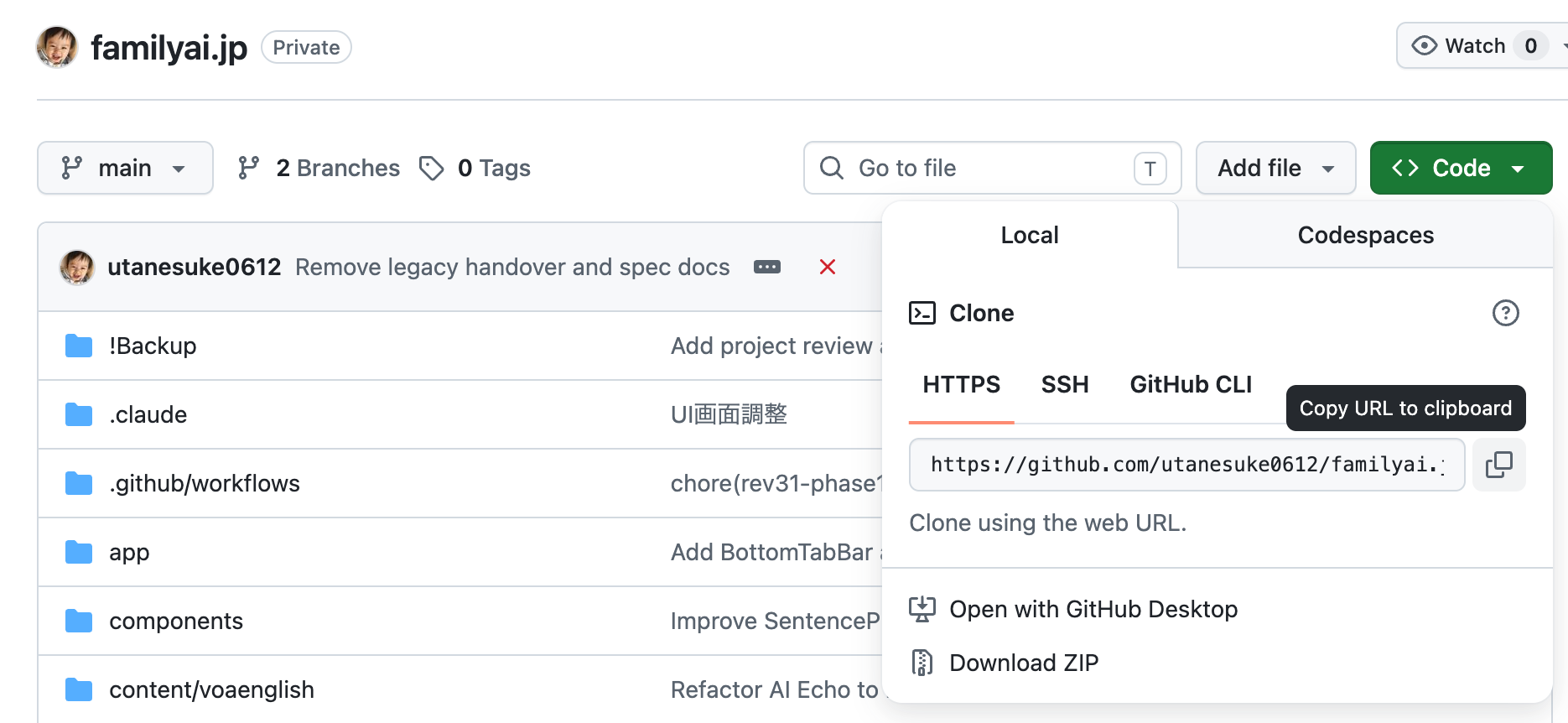Screen dimensions: 1568x723
Task: Switch to the Codespaces tab
Action: point(1365,235)
